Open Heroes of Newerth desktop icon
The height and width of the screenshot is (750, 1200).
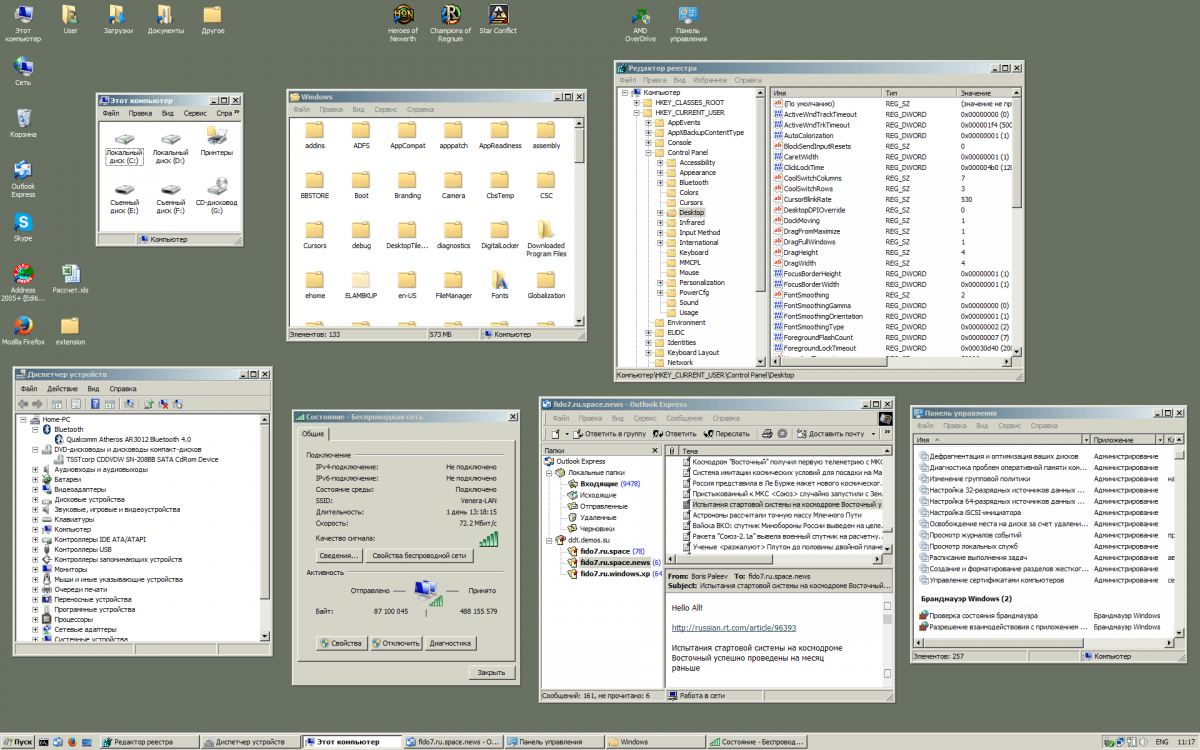click(402, 16)
